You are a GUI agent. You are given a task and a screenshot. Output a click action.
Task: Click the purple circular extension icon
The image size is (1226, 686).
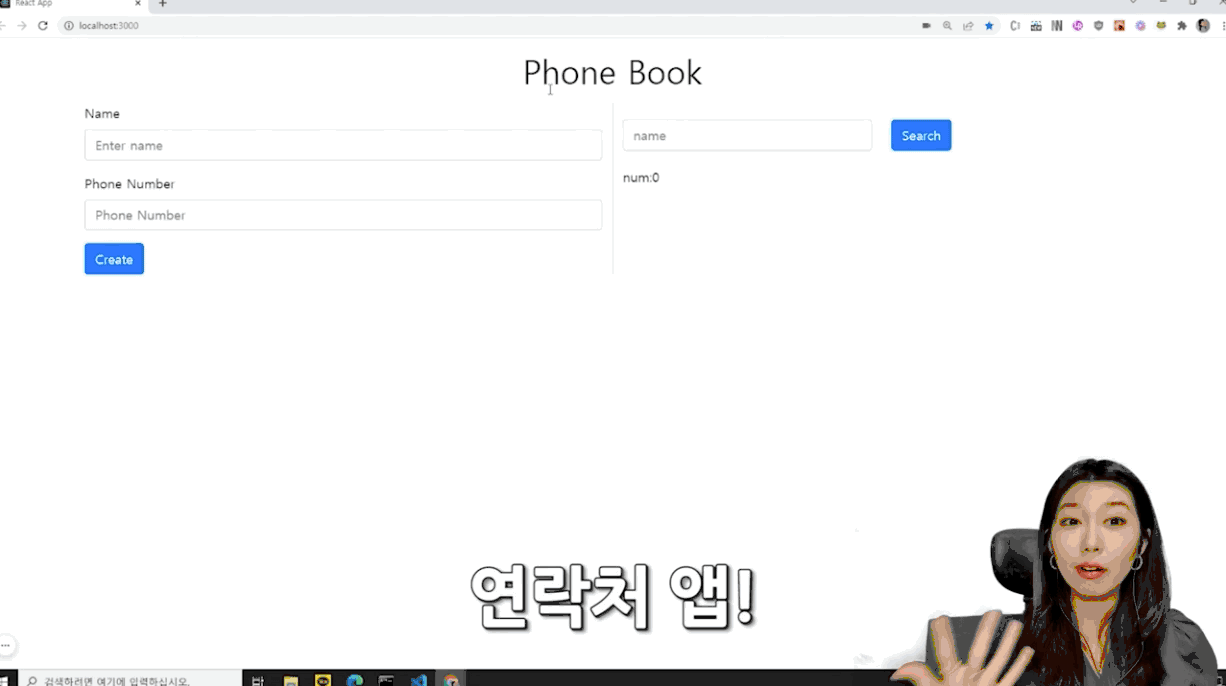1078,26
